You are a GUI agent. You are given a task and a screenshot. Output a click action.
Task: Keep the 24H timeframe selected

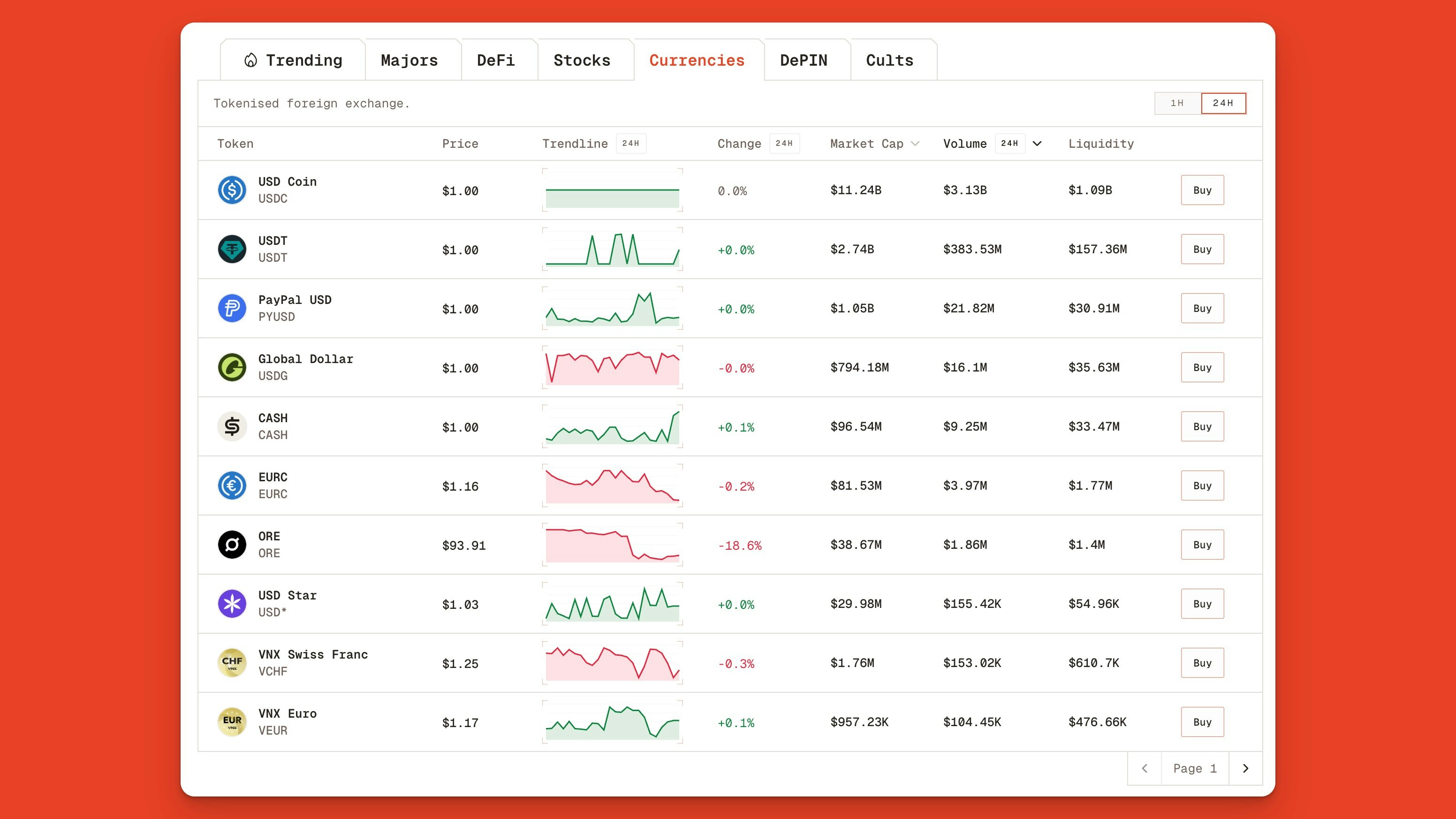[1224, 103]
